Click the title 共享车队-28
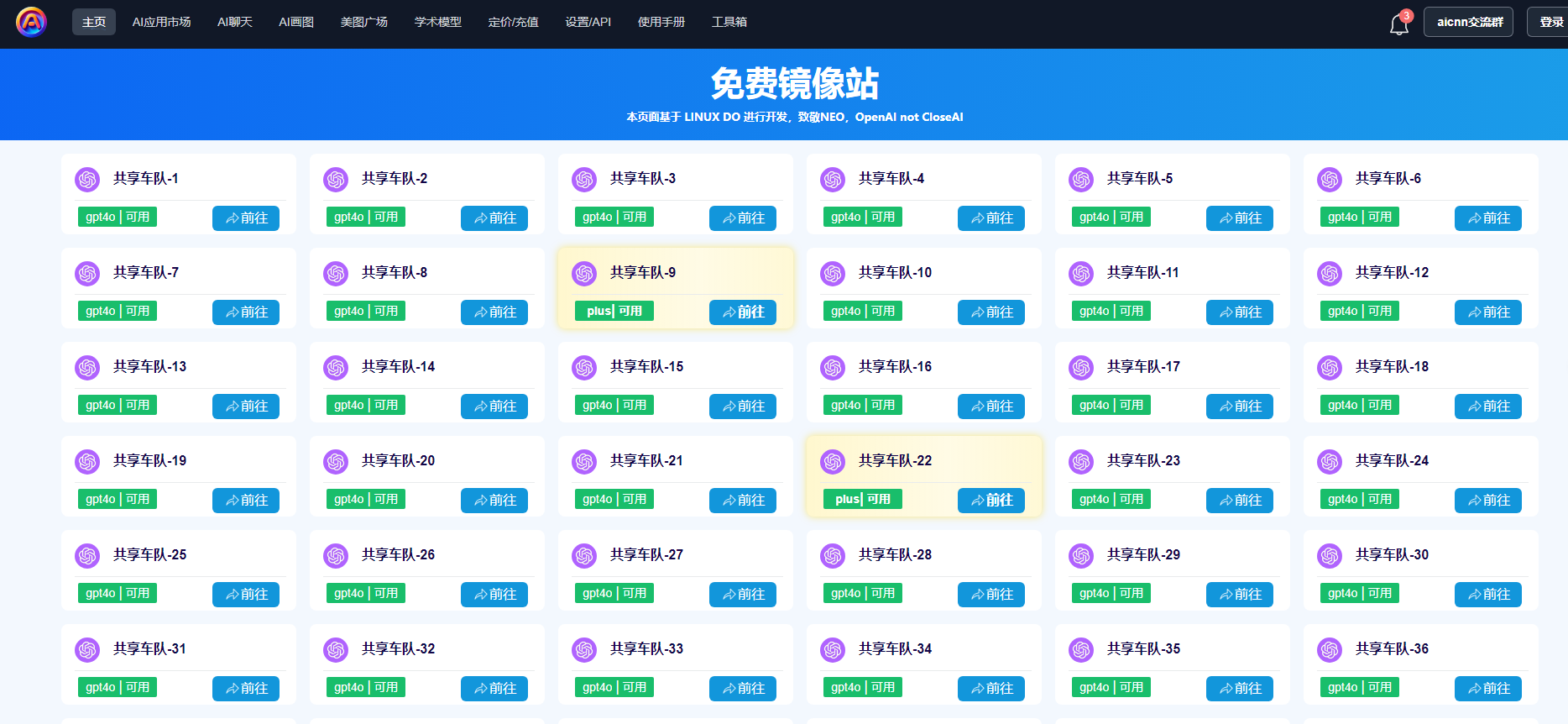 tap(895, 555)
